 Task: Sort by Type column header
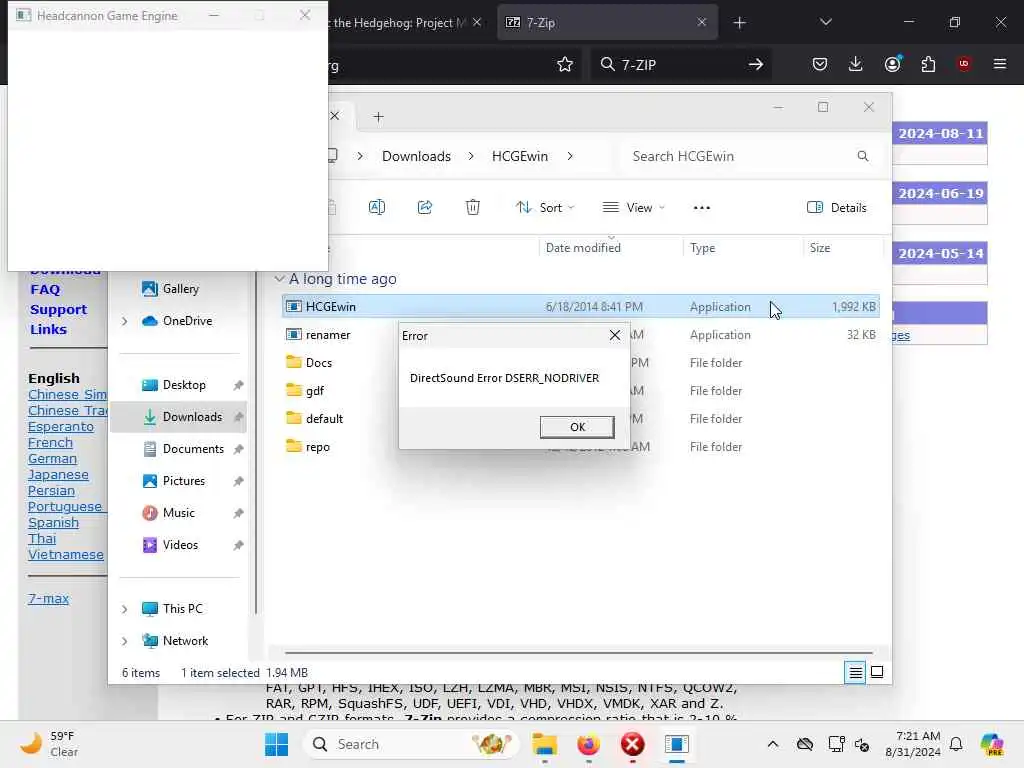tap(702, 248)
